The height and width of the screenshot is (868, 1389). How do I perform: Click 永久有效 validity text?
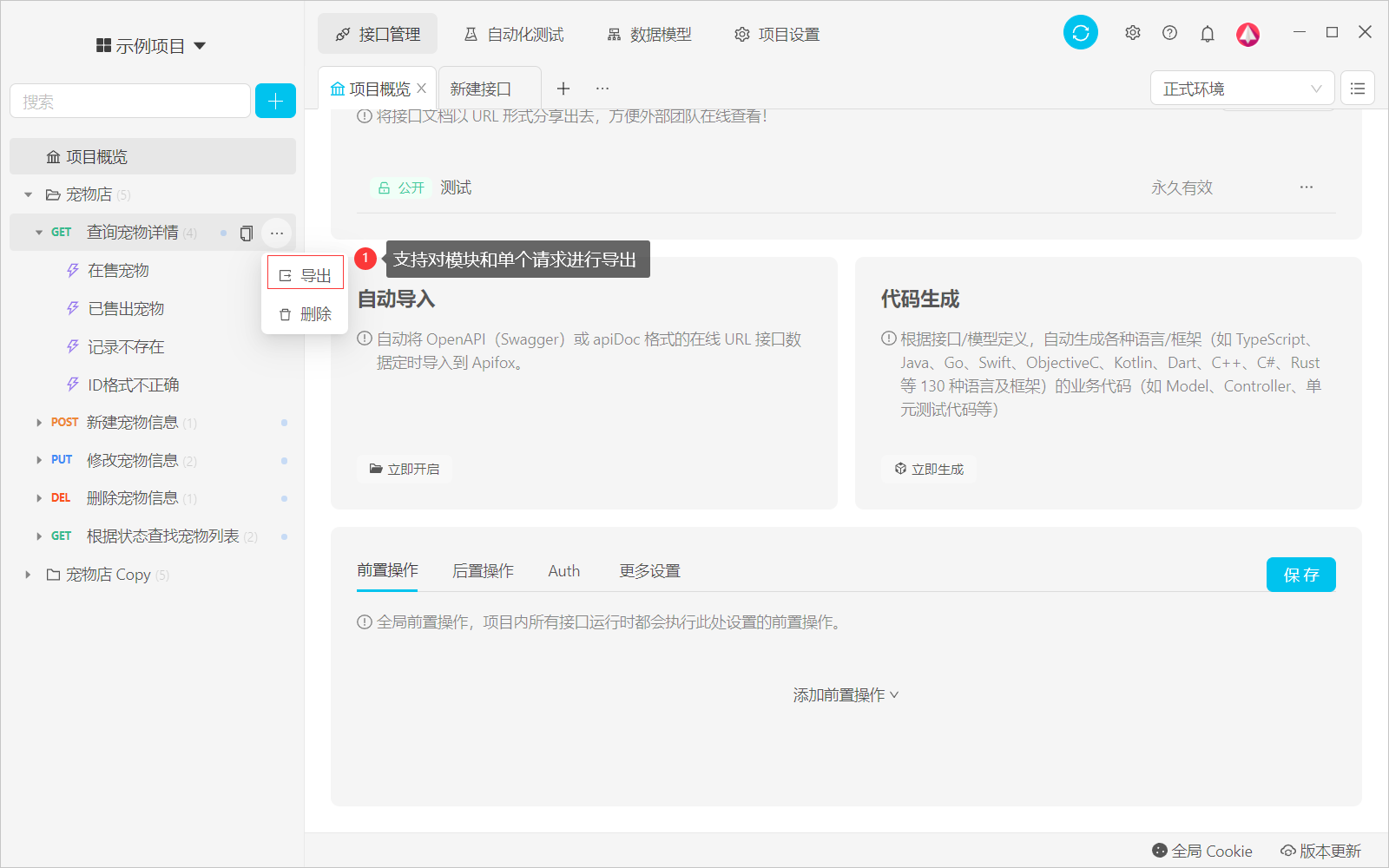pos(1182,187)
